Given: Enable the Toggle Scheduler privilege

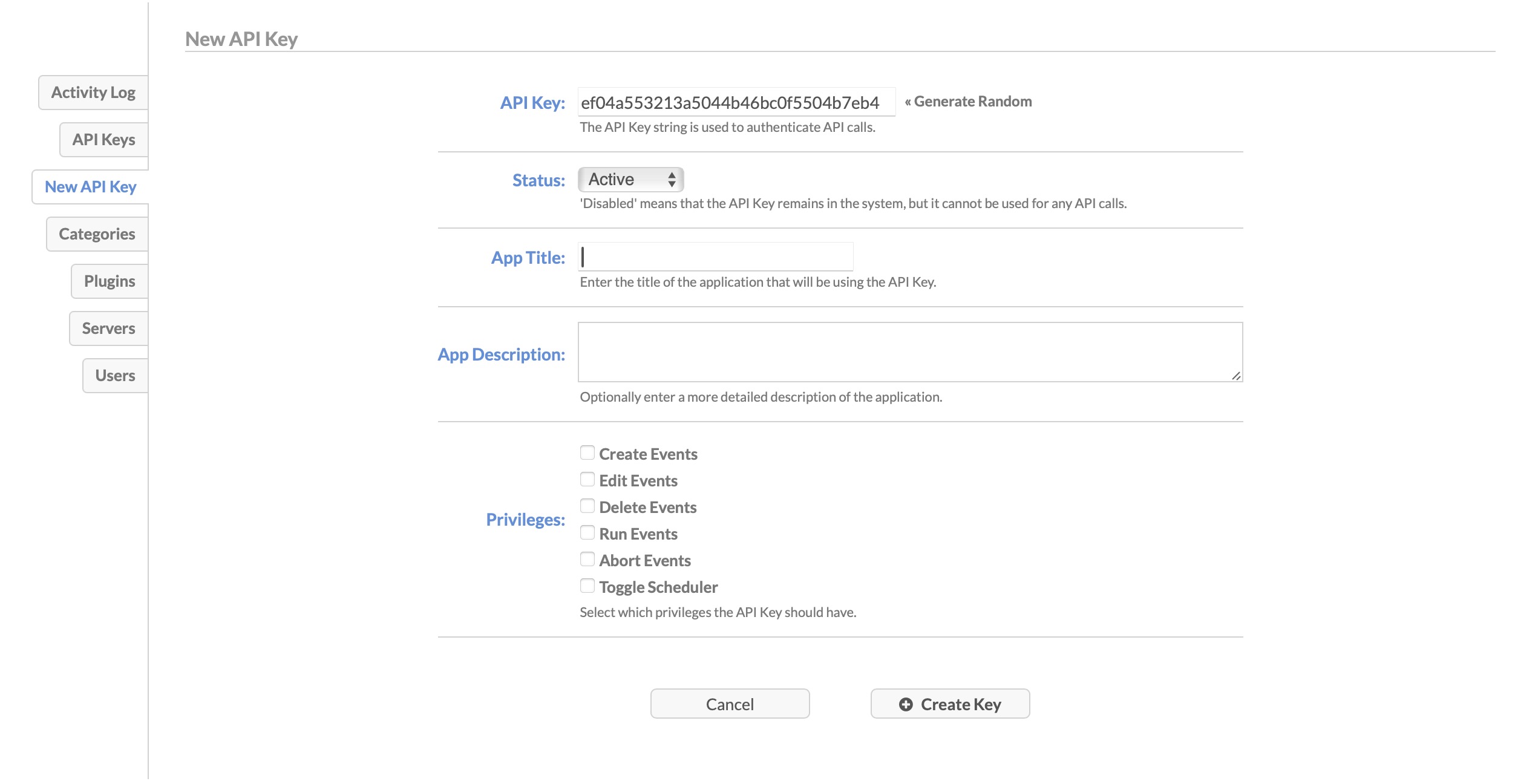Looking at the screenshot, I should point(587,585).
